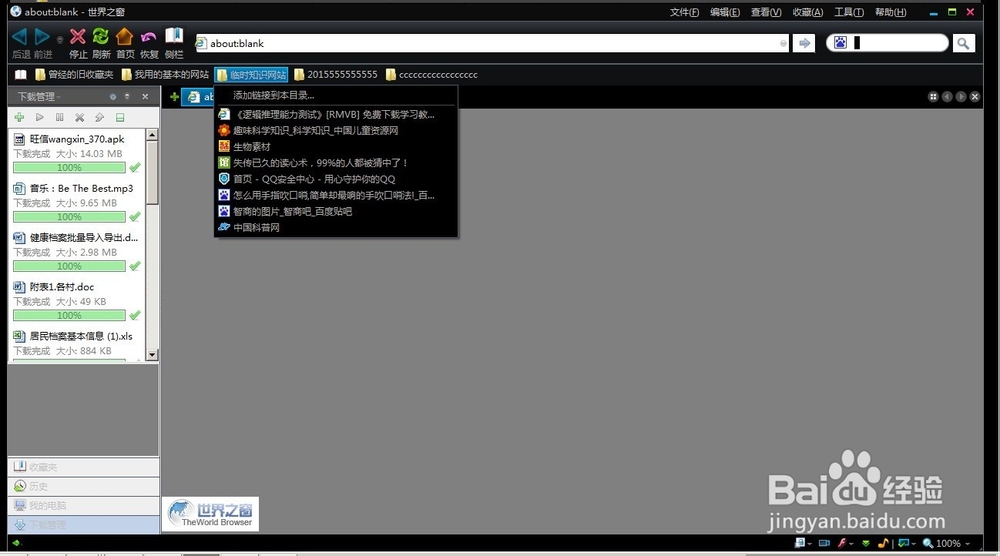The width and height of the screenshot is (1000, 556).
Task: Pause download with pause icon
Action: click(x=59, y=117)
